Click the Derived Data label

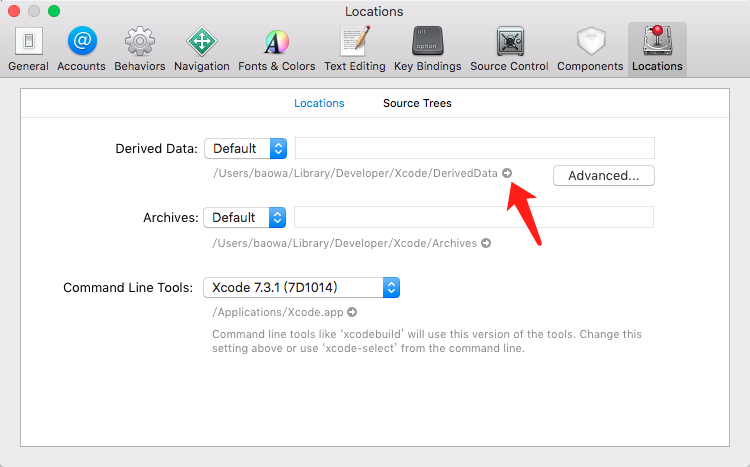[x=156, y=148]
